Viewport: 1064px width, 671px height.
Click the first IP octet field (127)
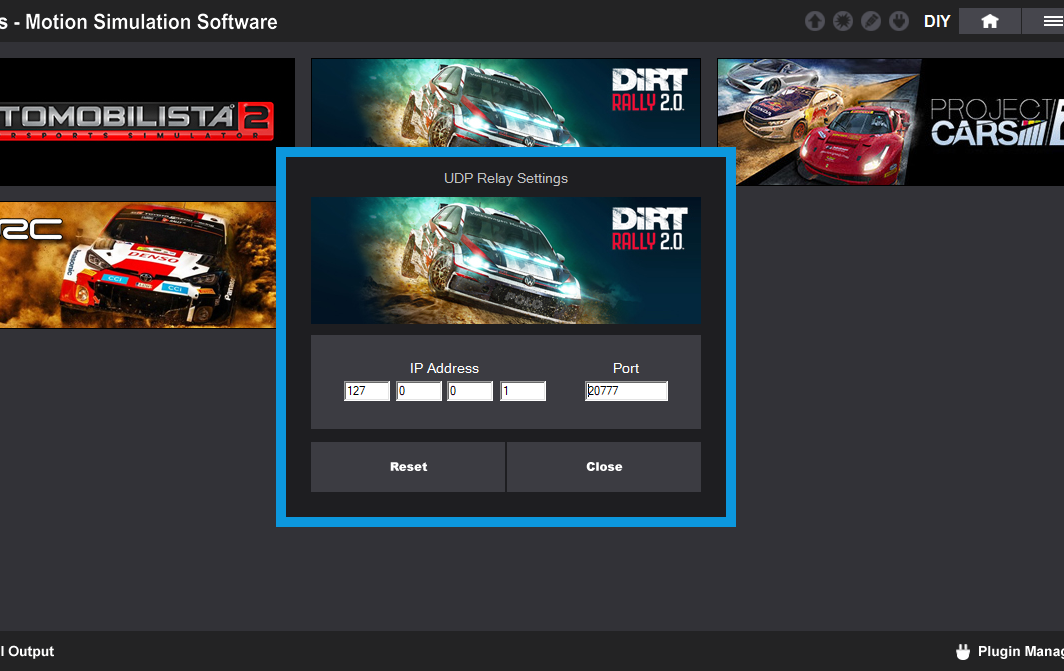click(x=366, y=392)
